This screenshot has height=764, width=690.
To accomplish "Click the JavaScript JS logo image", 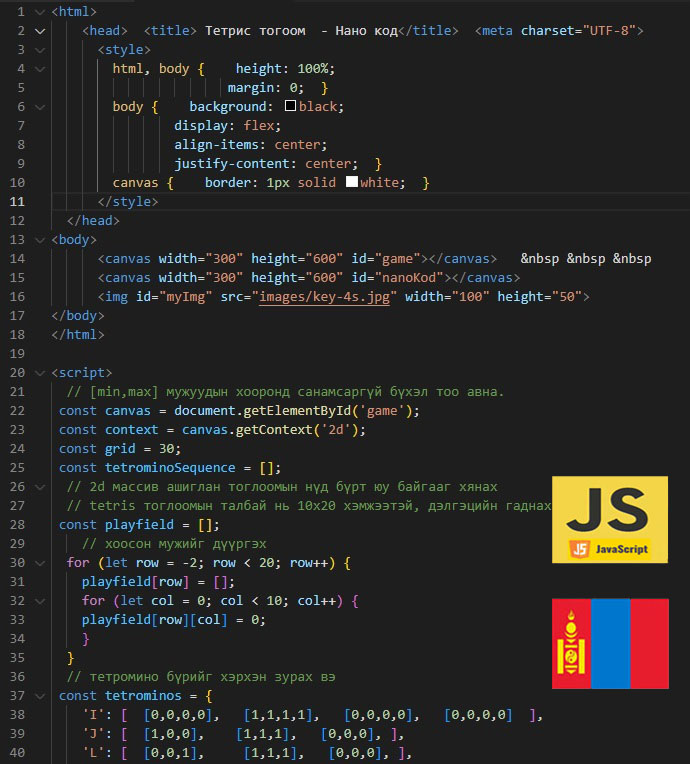I will click(609, 520).
